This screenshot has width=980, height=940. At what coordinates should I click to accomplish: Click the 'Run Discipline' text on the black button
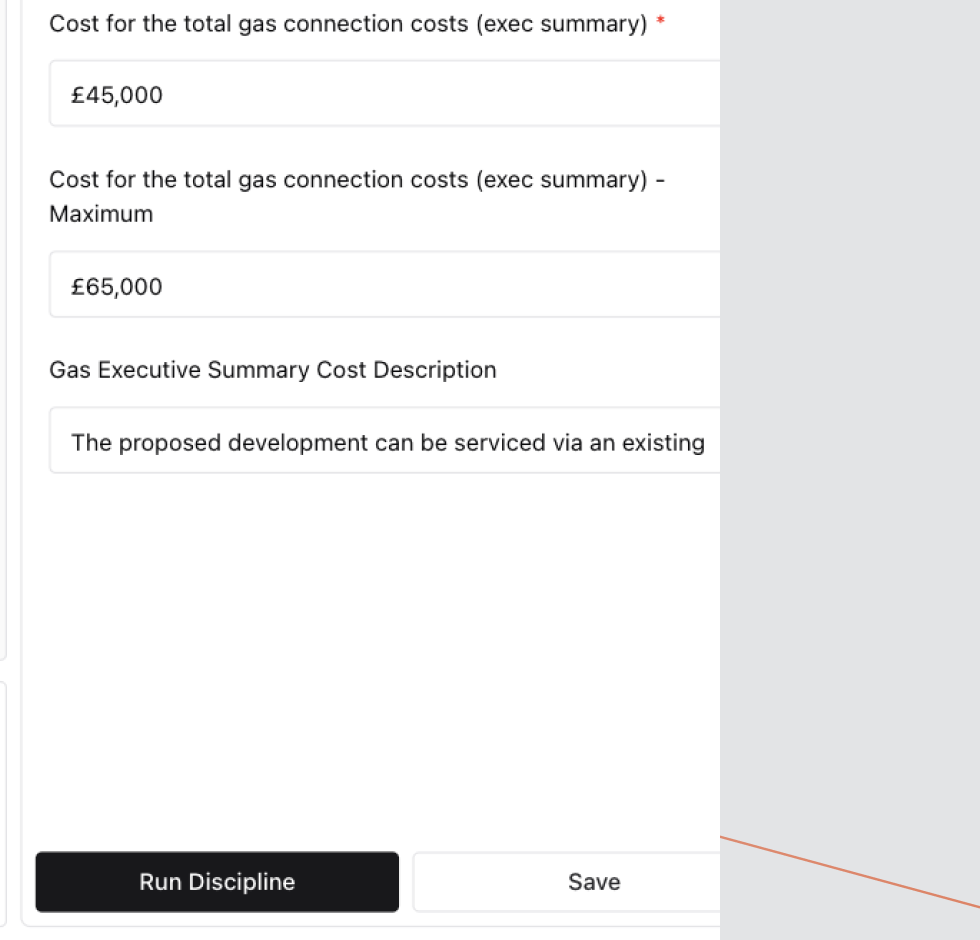click(x=217, y=882)
